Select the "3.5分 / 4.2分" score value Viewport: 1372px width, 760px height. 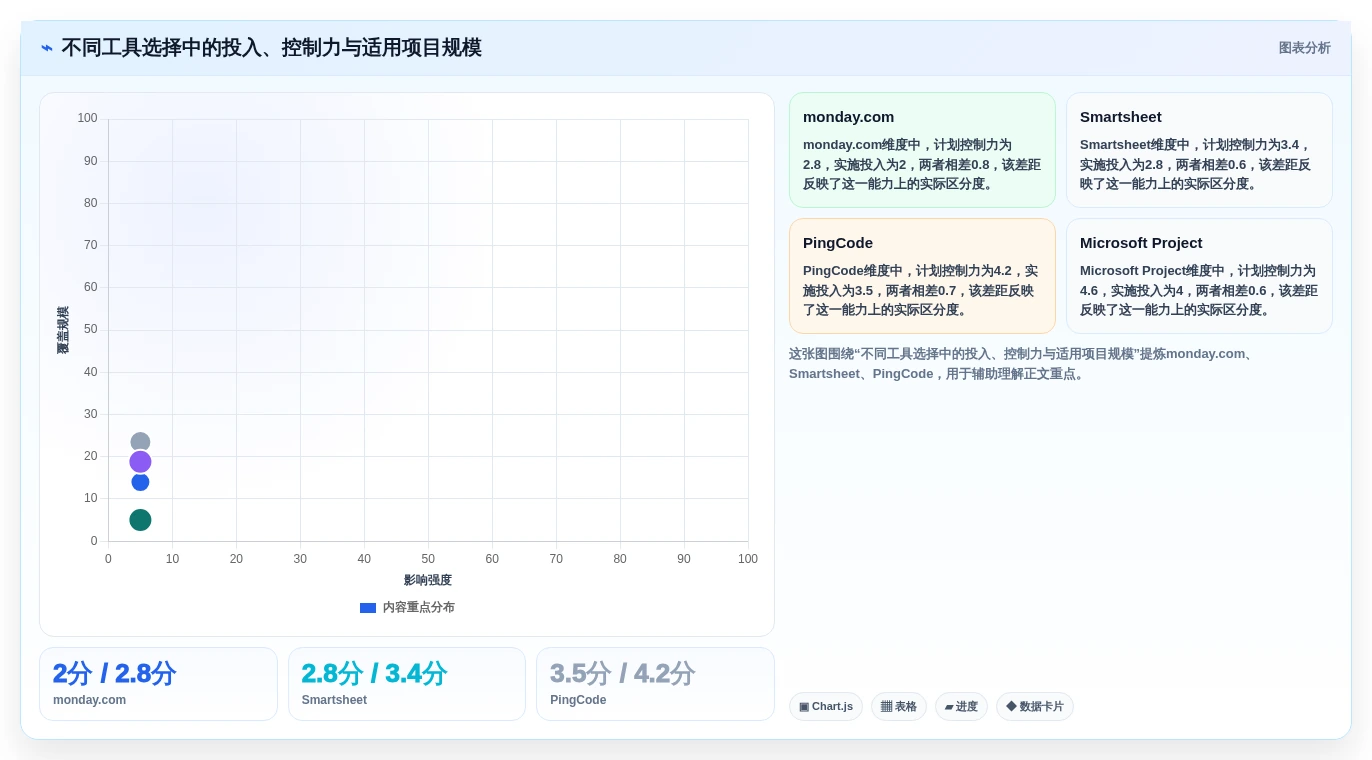[622, 673]
